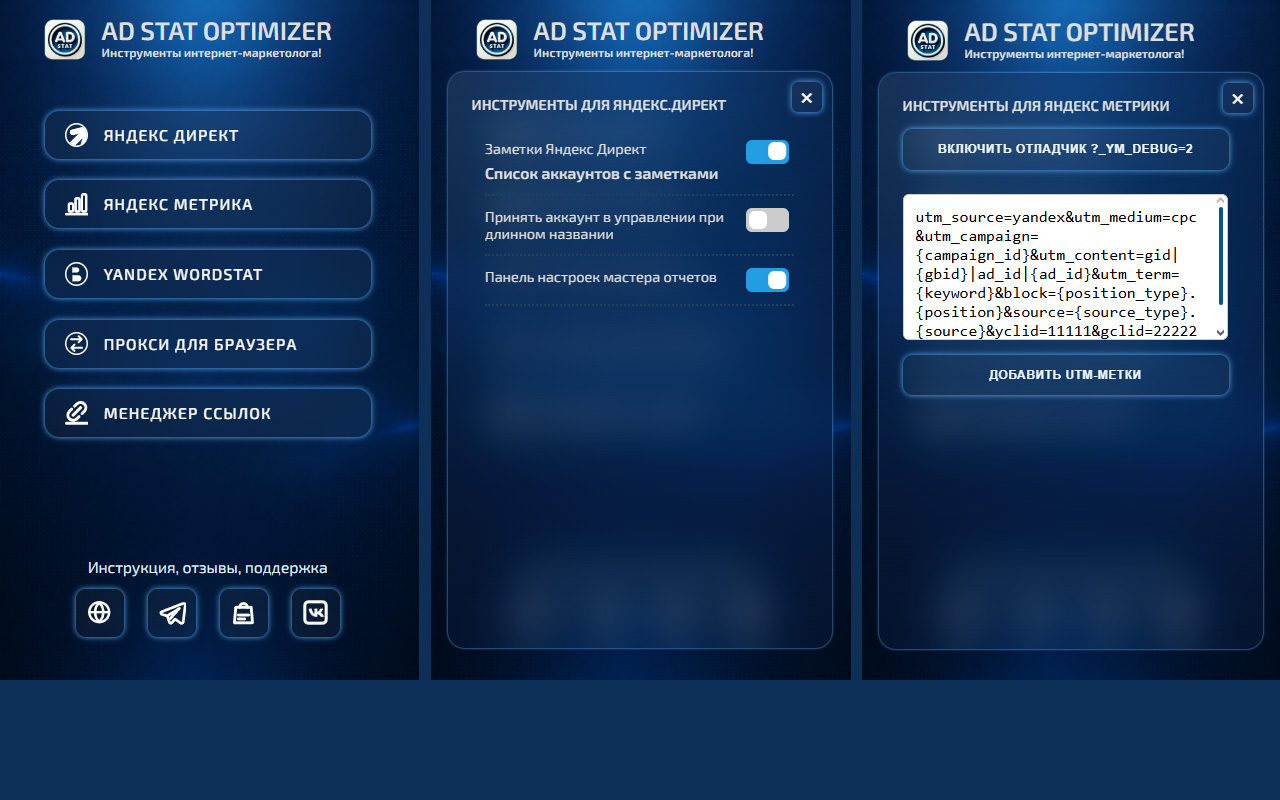The height and width of the screenshot is (800, 1280).
Task: Click the AD STAT logo in middle panel
Action: [x=497, y=40]
